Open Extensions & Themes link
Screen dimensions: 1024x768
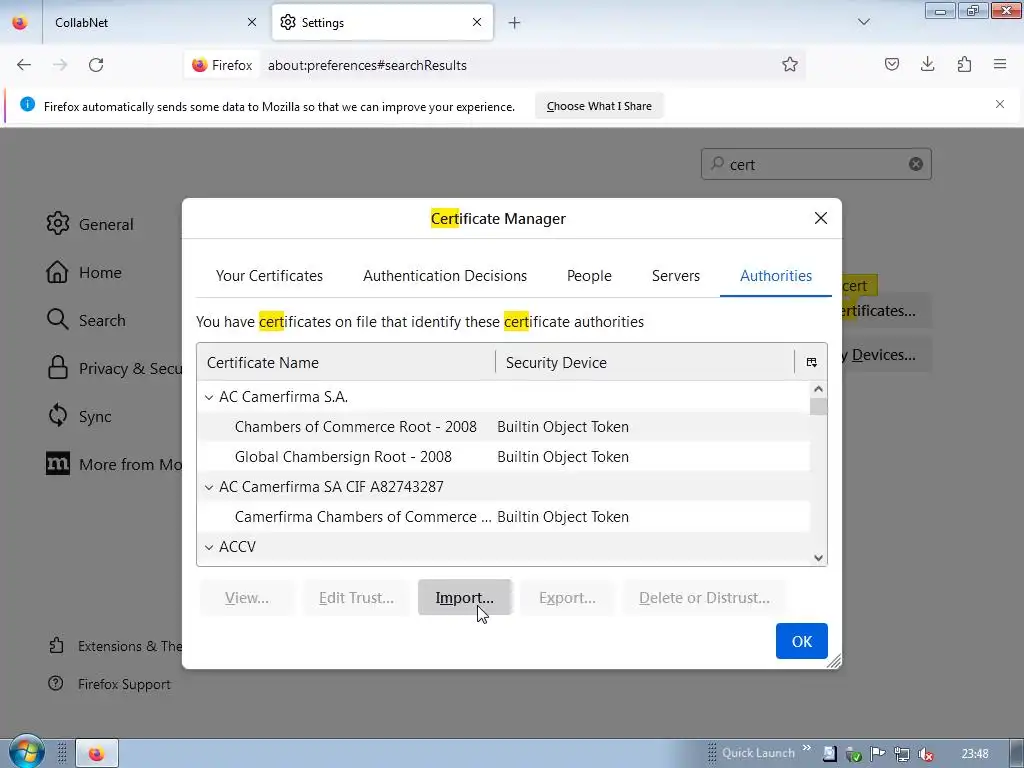point(115,646)
